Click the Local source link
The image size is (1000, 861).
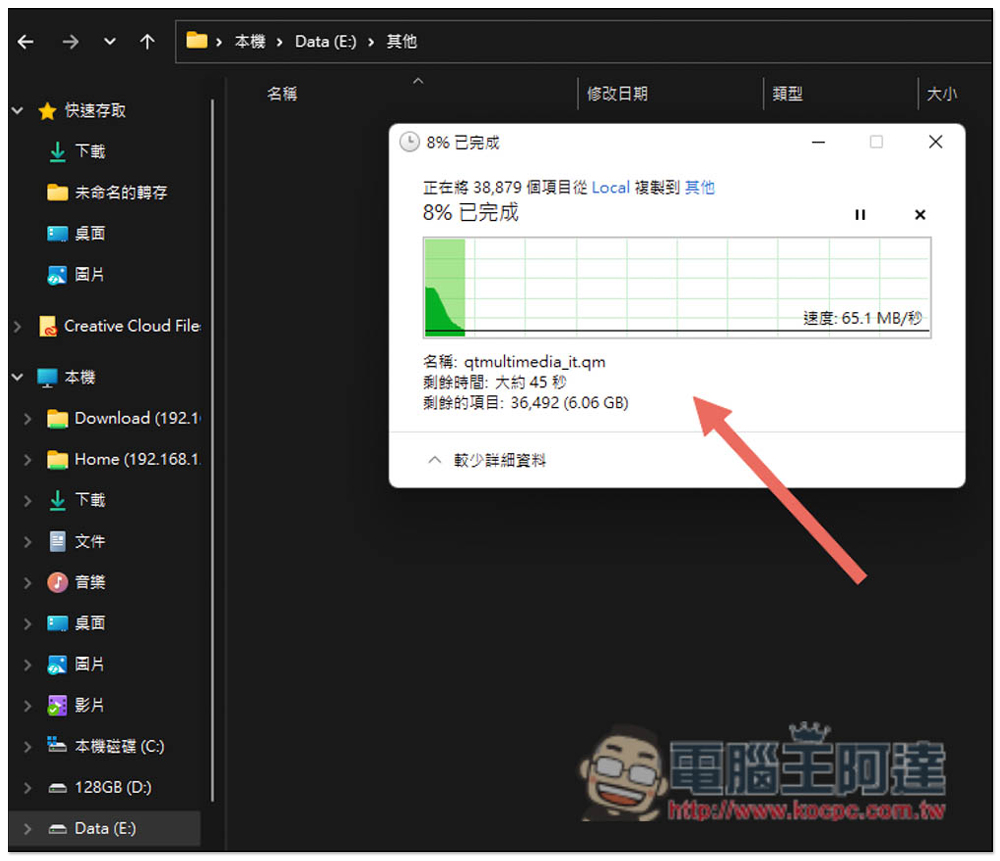click(x=610, y=188)
